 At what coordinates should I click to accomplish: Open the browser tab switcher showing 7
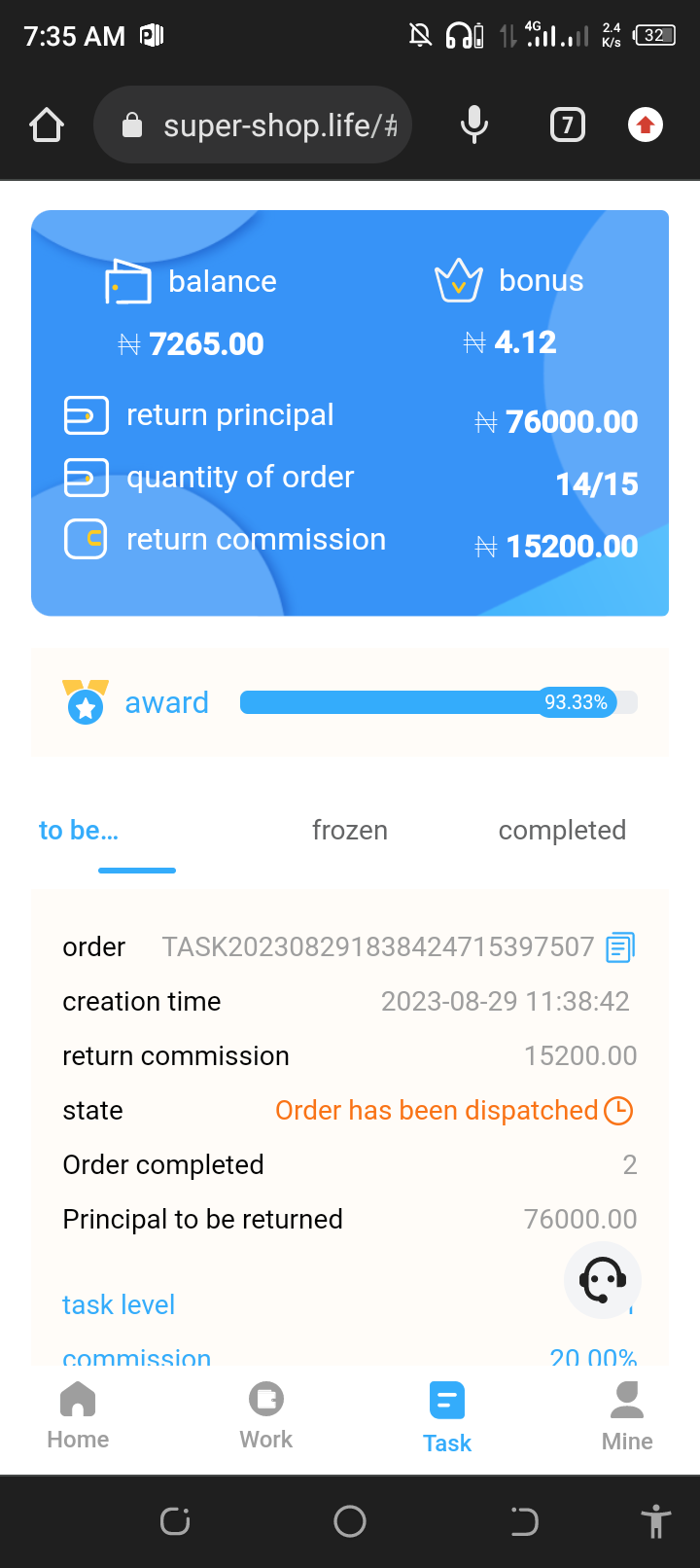click(x=568, y=125)
